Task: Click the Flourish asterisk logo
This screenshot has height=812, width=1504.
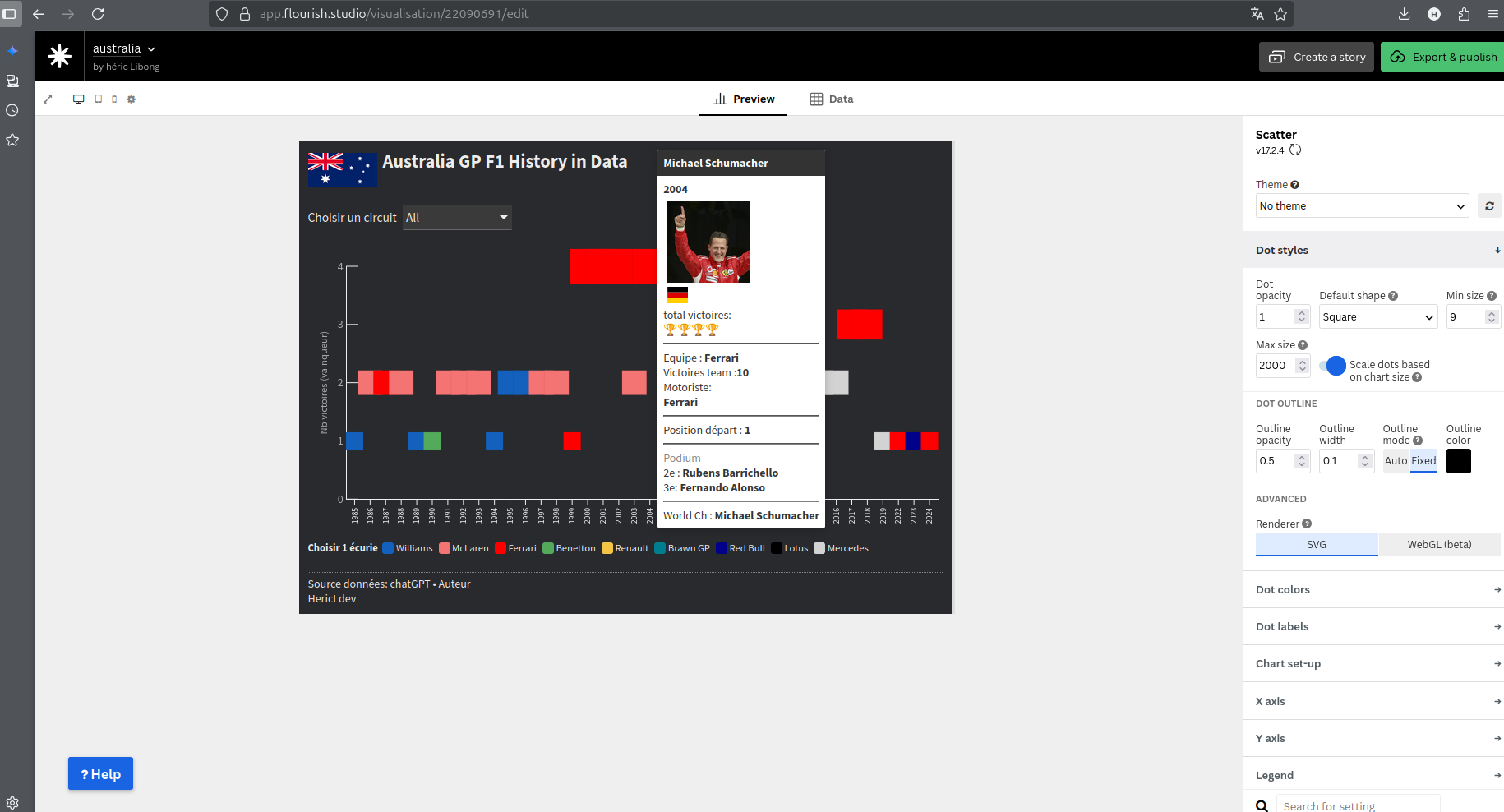Action: (x=59, y=56)
